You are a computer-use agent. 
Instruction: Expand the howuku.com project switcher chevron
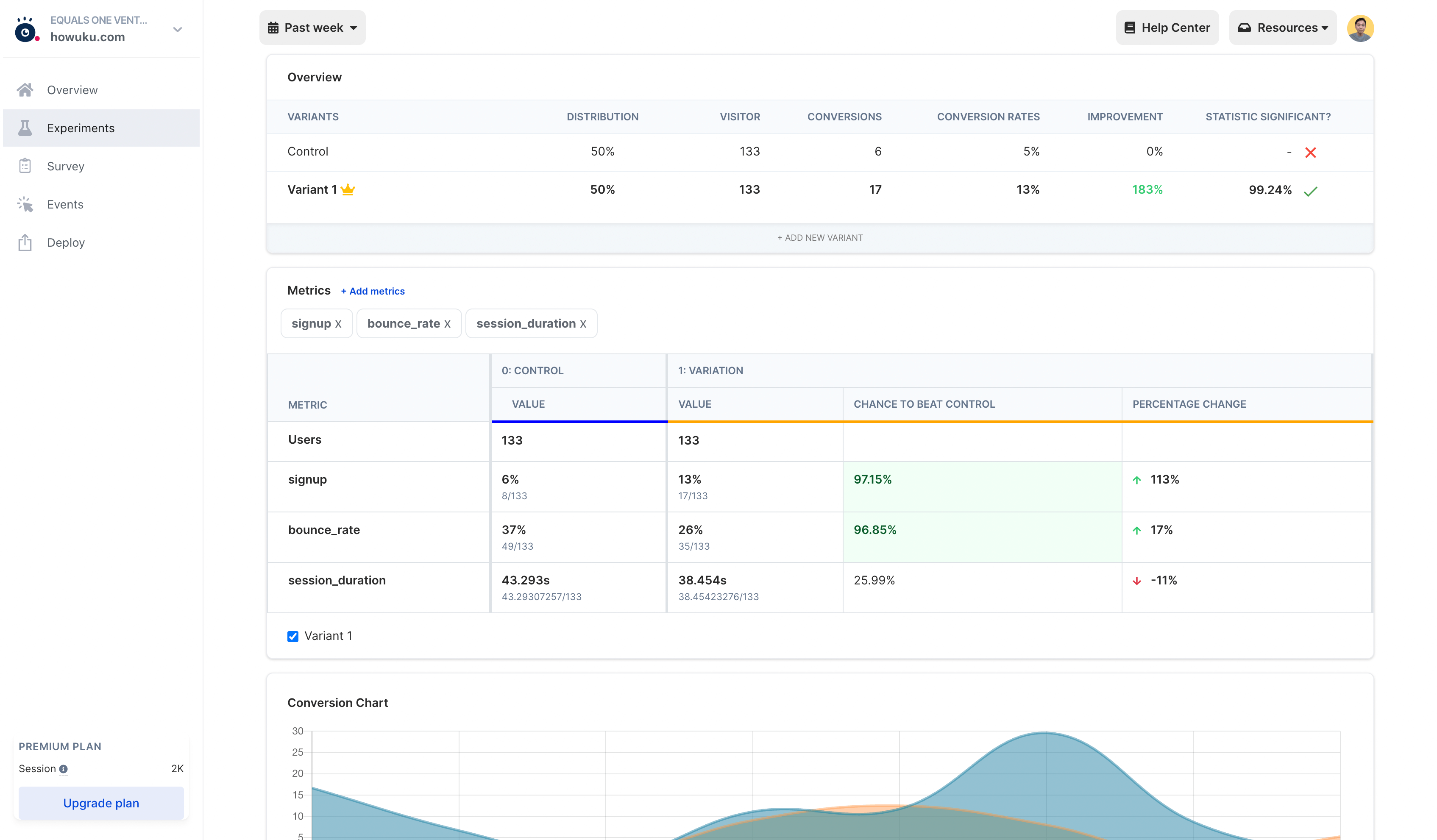pos(177,30)
